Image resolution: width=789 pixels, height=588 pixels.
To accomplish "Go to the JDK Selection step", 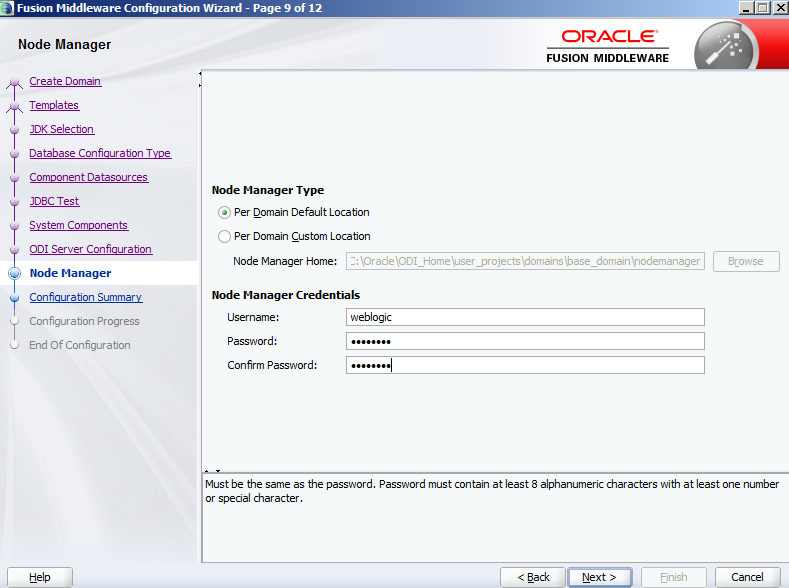I will (61, 129).
